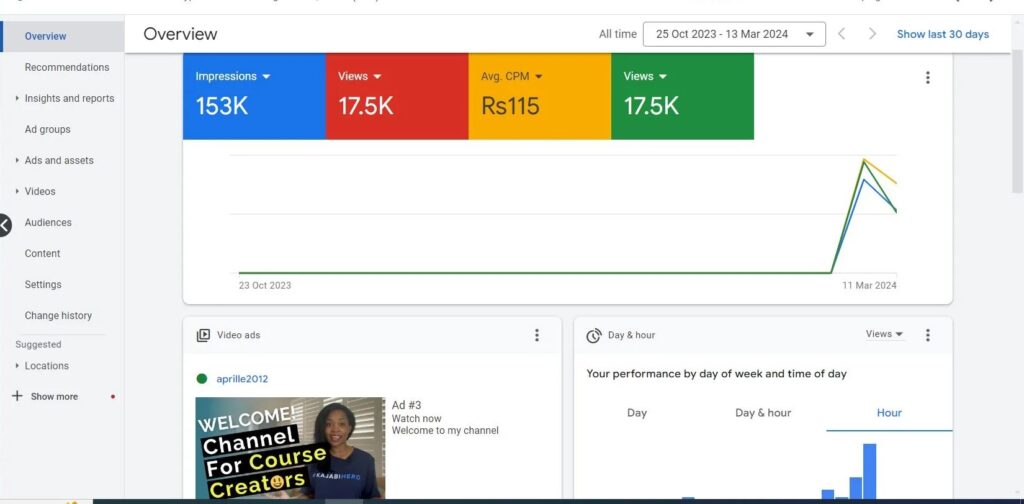Click the Day & hour clock icon

(593, 335)
